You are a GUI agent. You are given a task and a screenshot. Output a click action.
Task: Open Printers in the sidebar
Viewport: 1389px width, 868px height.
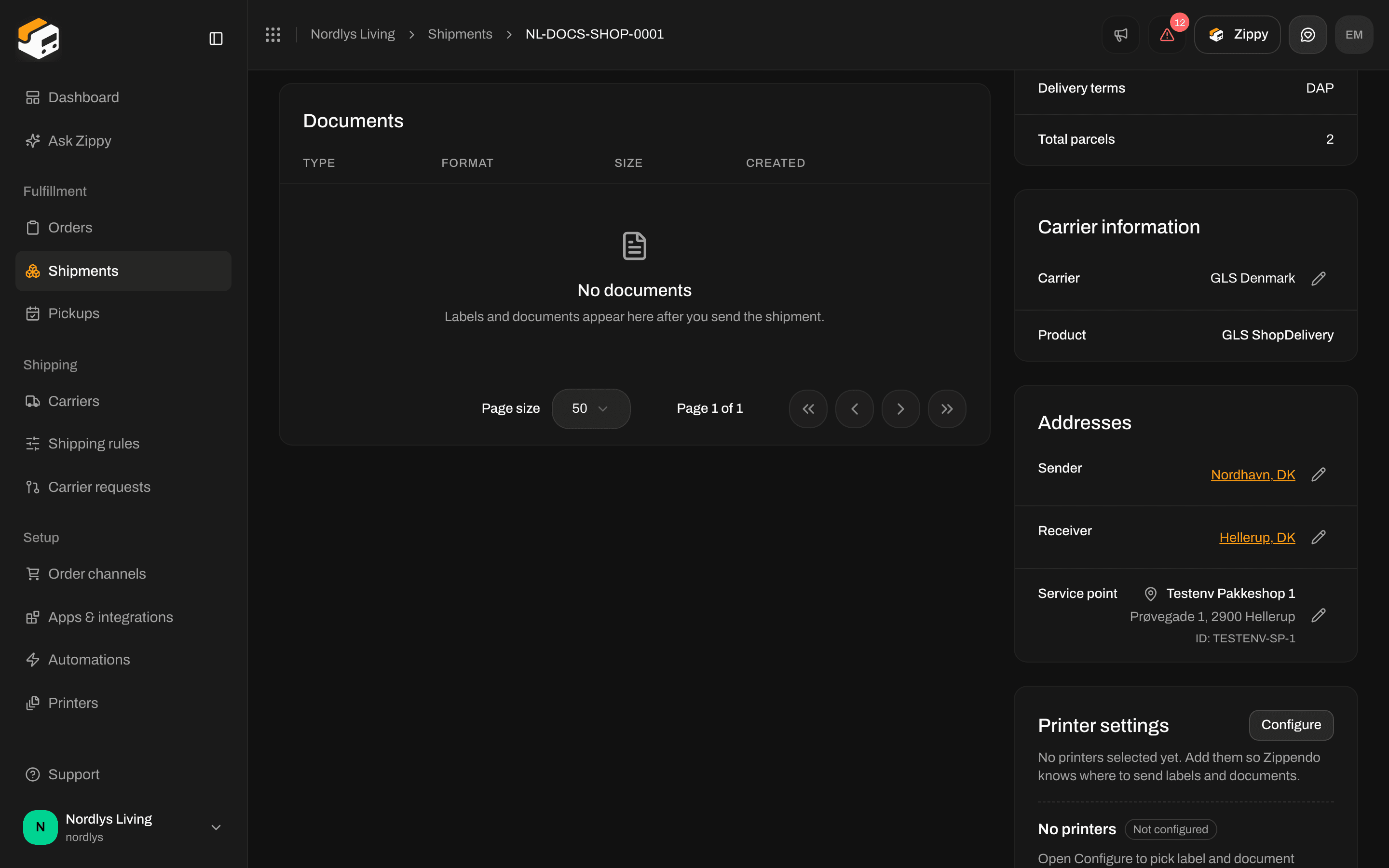click(123, 703)
